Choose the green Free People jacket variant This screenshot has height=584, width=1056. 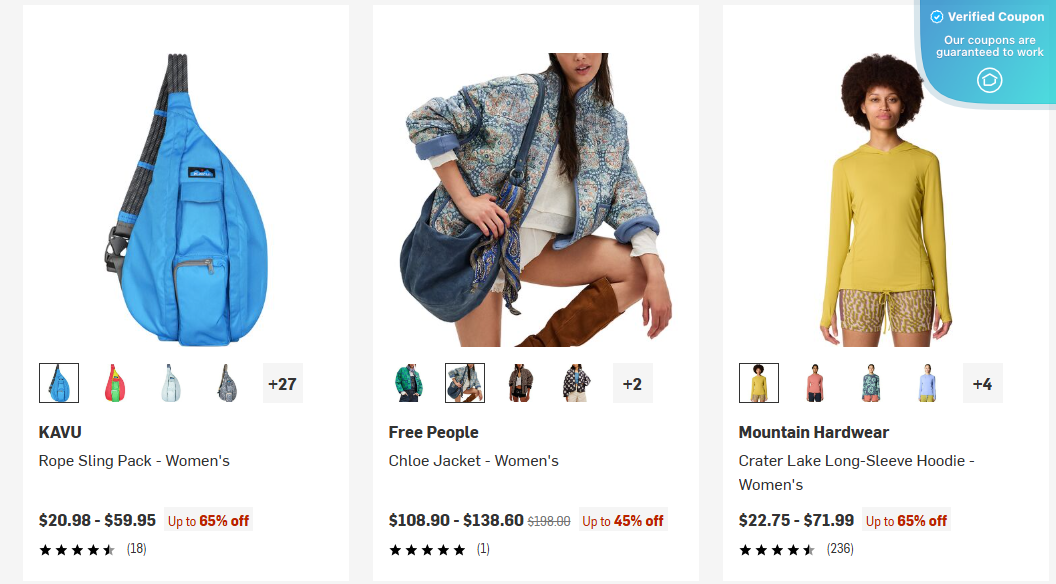point(408,382)
